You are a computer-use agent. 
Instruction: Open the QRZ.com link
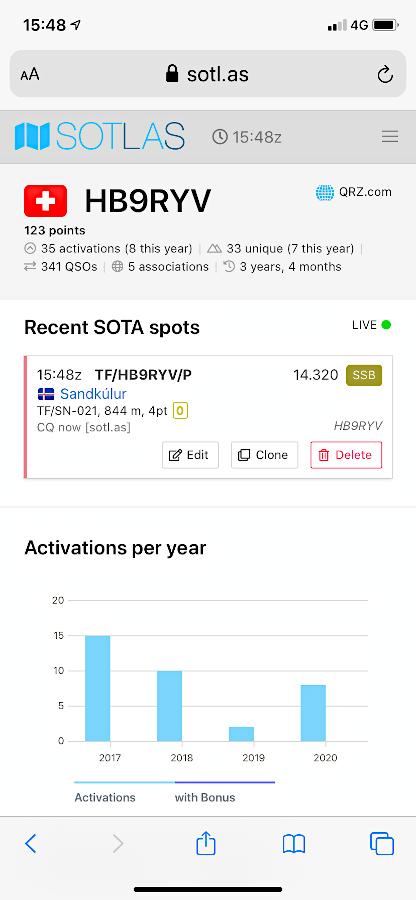pos(354,192)
